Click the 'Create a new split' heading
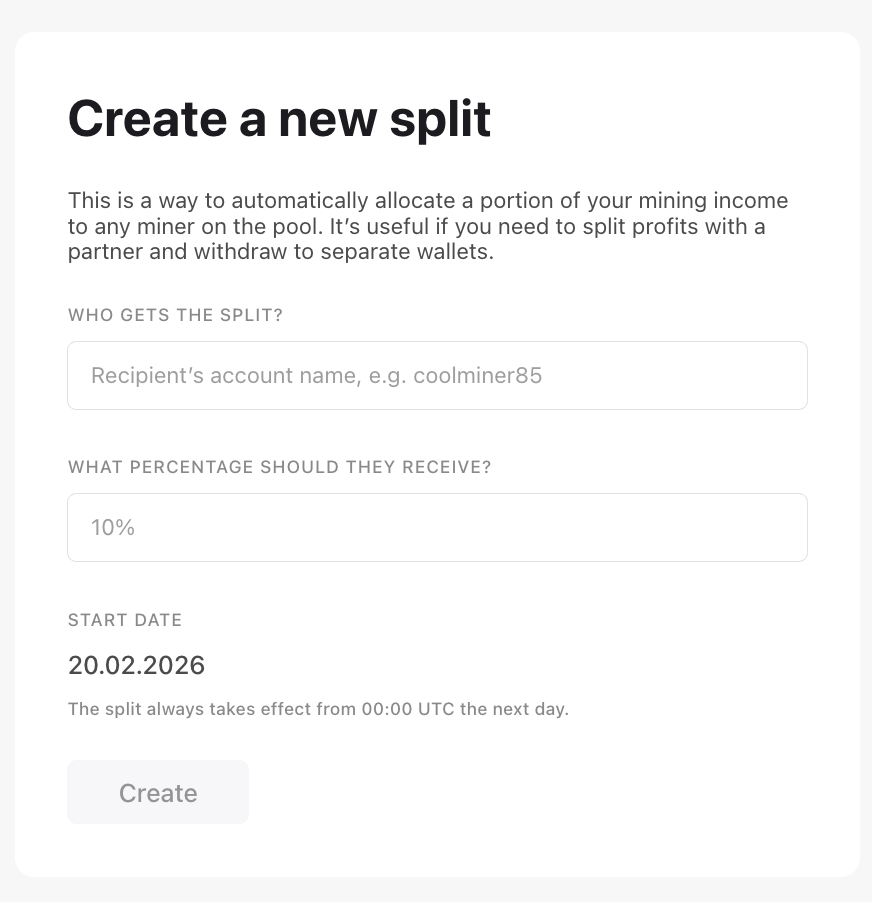Image resolution: width=872 pixels, height=902 pixels. point(279,118)
